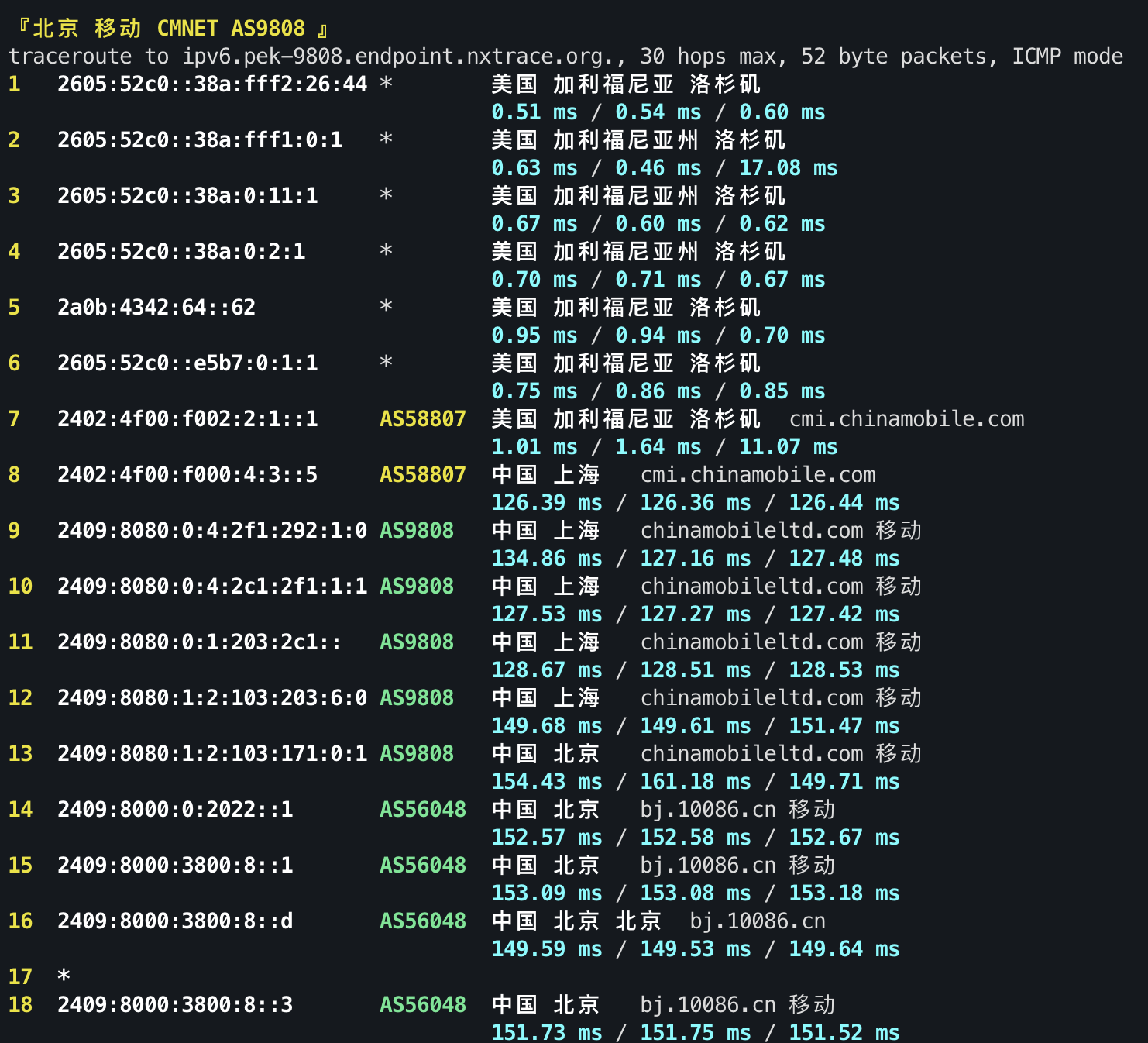Click the 中国 上海 label on hop 12
This screenshot has height=1043, width=1148.
click(546, 697)
